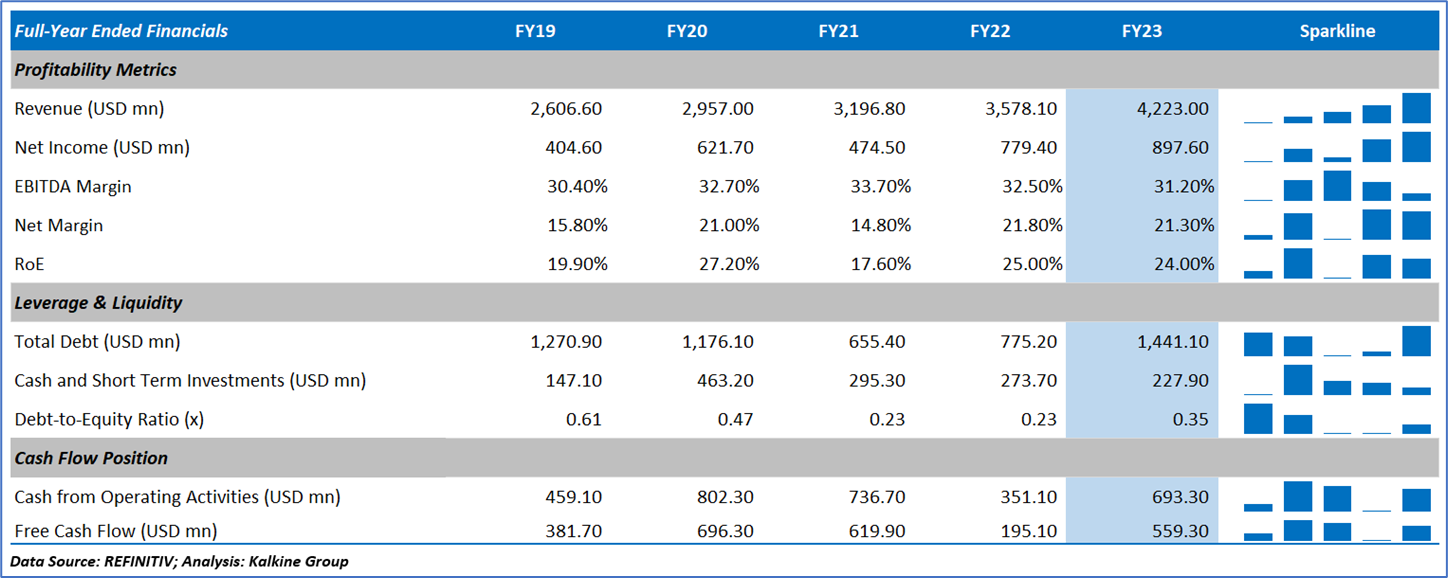Click the Net Income sparkline chart
The width and height of the screenshot is (1448, 578).
(1337, 147)
